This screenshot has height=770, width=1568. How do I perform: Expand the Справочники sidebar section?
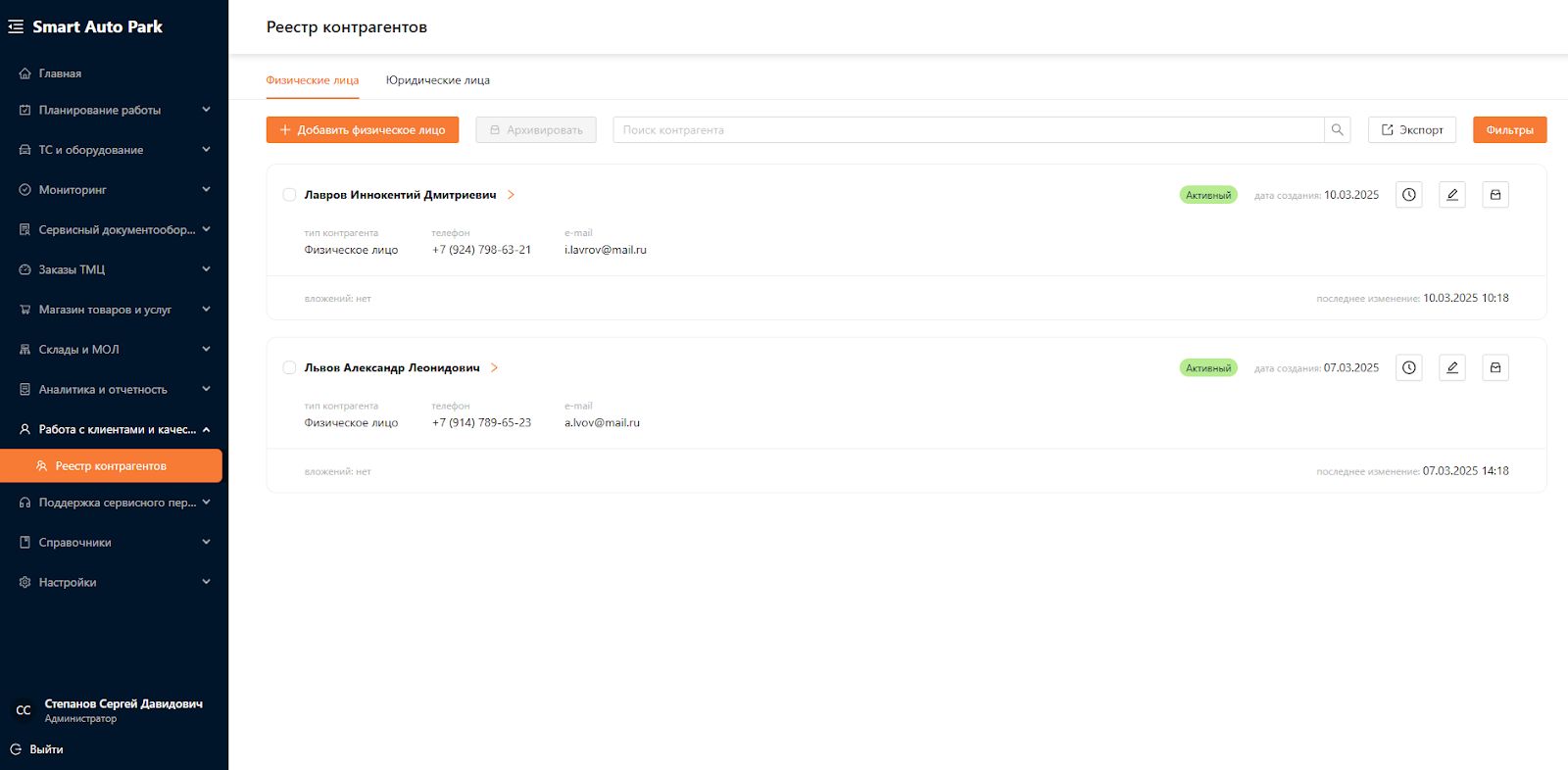(113, 543)
